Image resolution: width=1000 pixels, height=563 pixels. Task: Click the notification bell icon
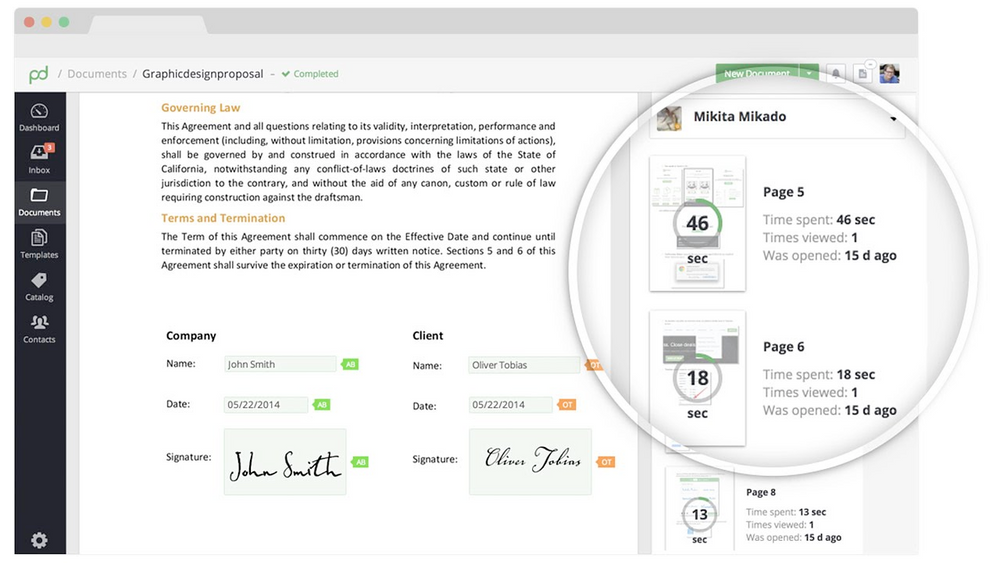click(x=836, y=74)
